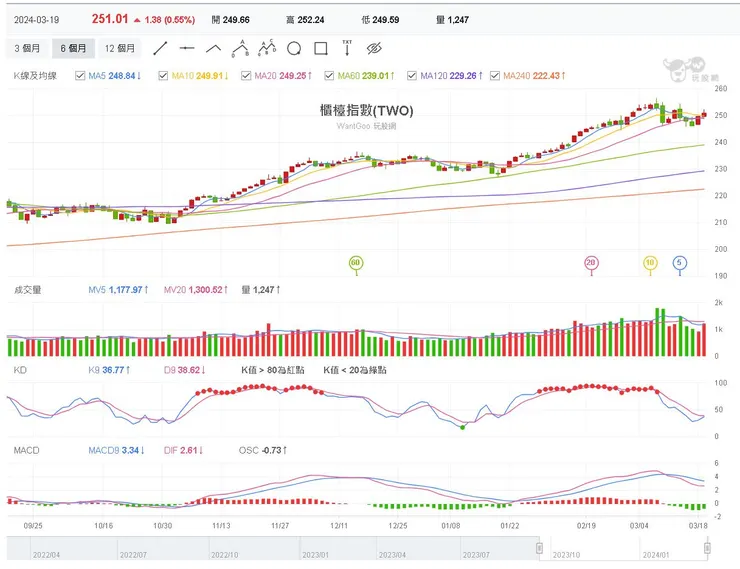Select the rectangle drawing tool
Image resolution: width=740 pixels, height=569 pixels.
321,48
